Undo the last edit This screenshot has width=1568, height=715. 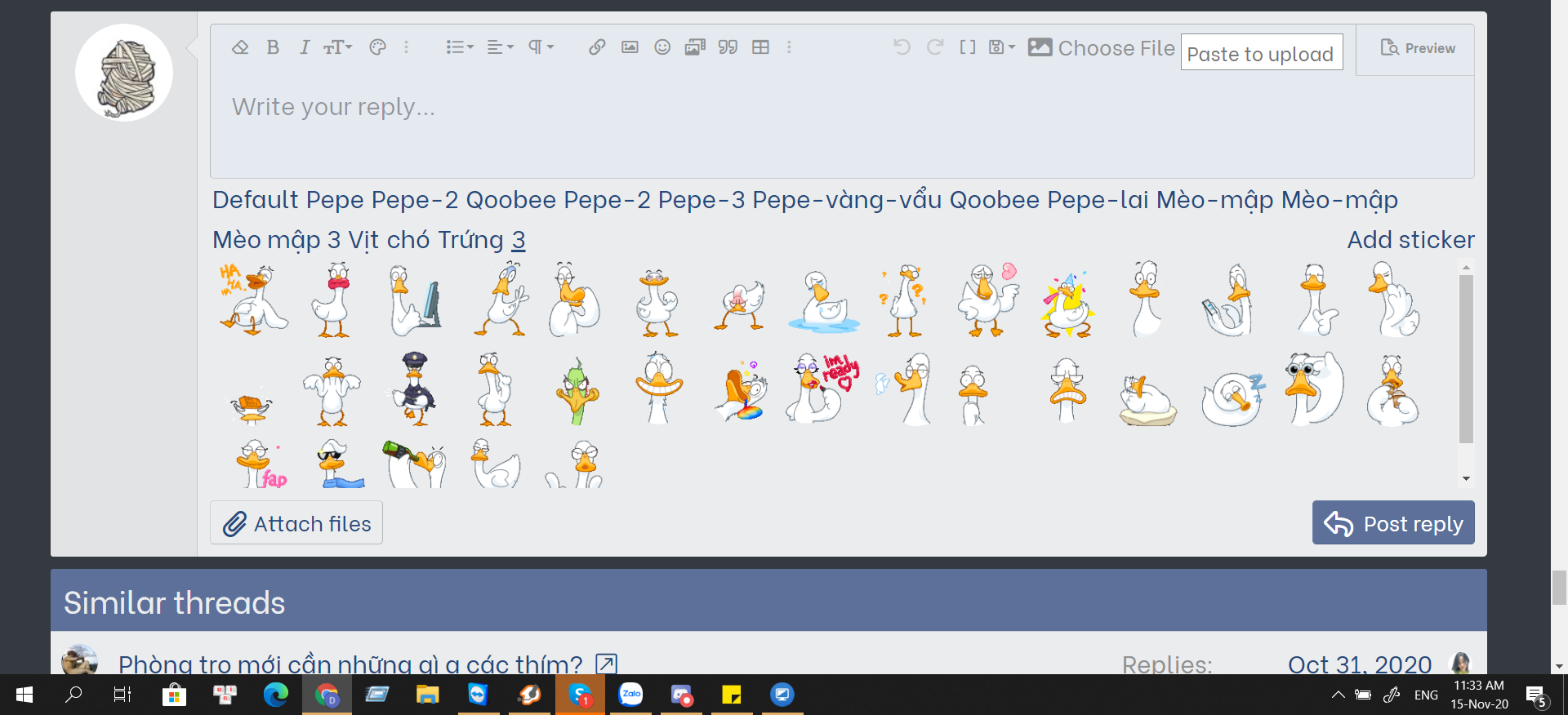pyautogui.click(x=902, y=47)
